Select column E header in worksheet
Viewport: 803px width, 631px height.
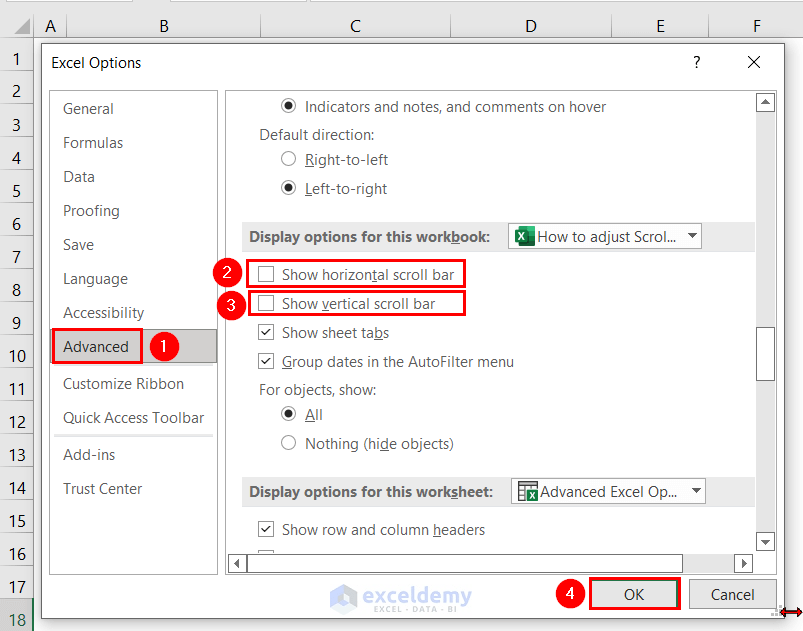point(660,26)
